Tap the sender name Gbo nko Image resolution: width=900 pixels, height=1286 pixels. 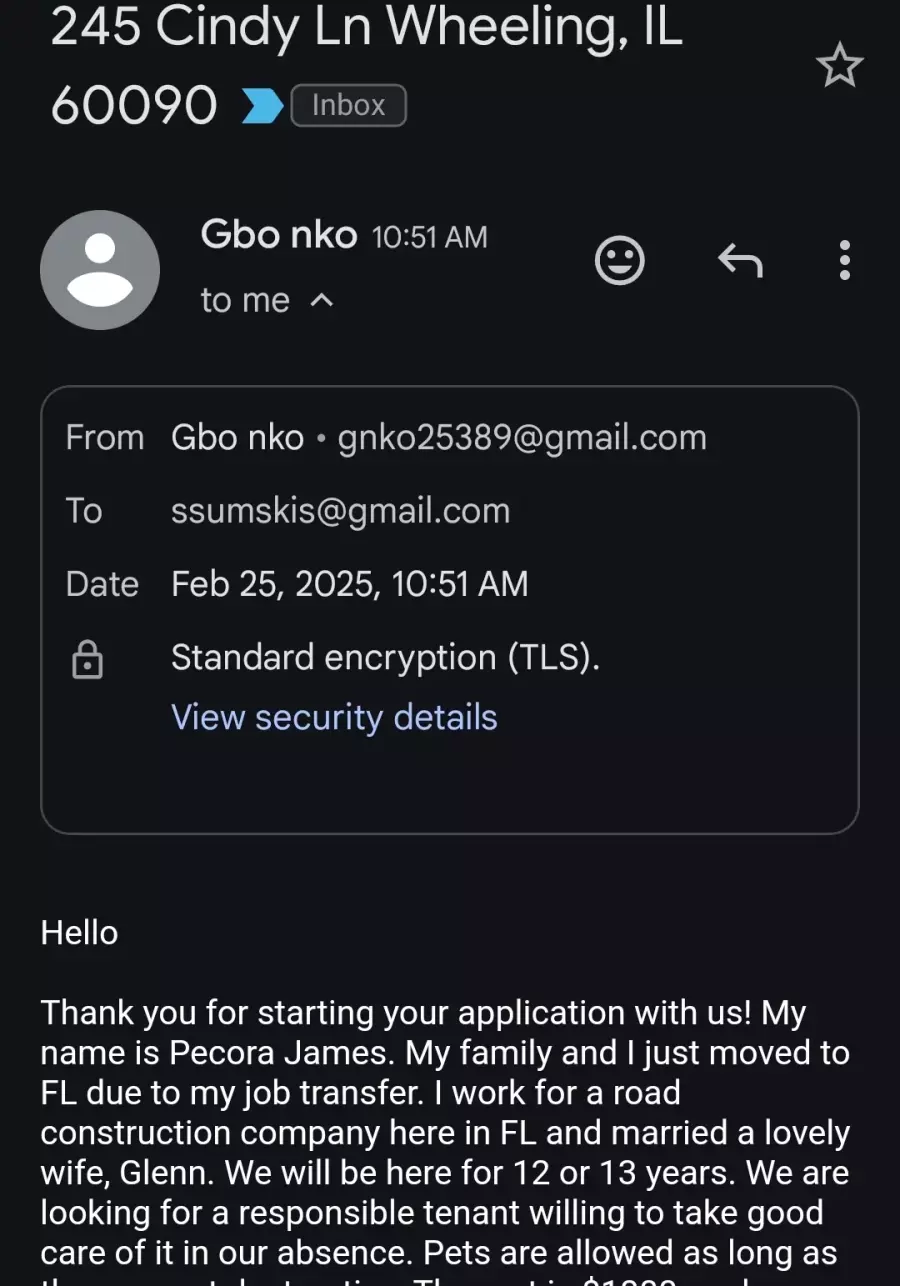tap(279, 235)
